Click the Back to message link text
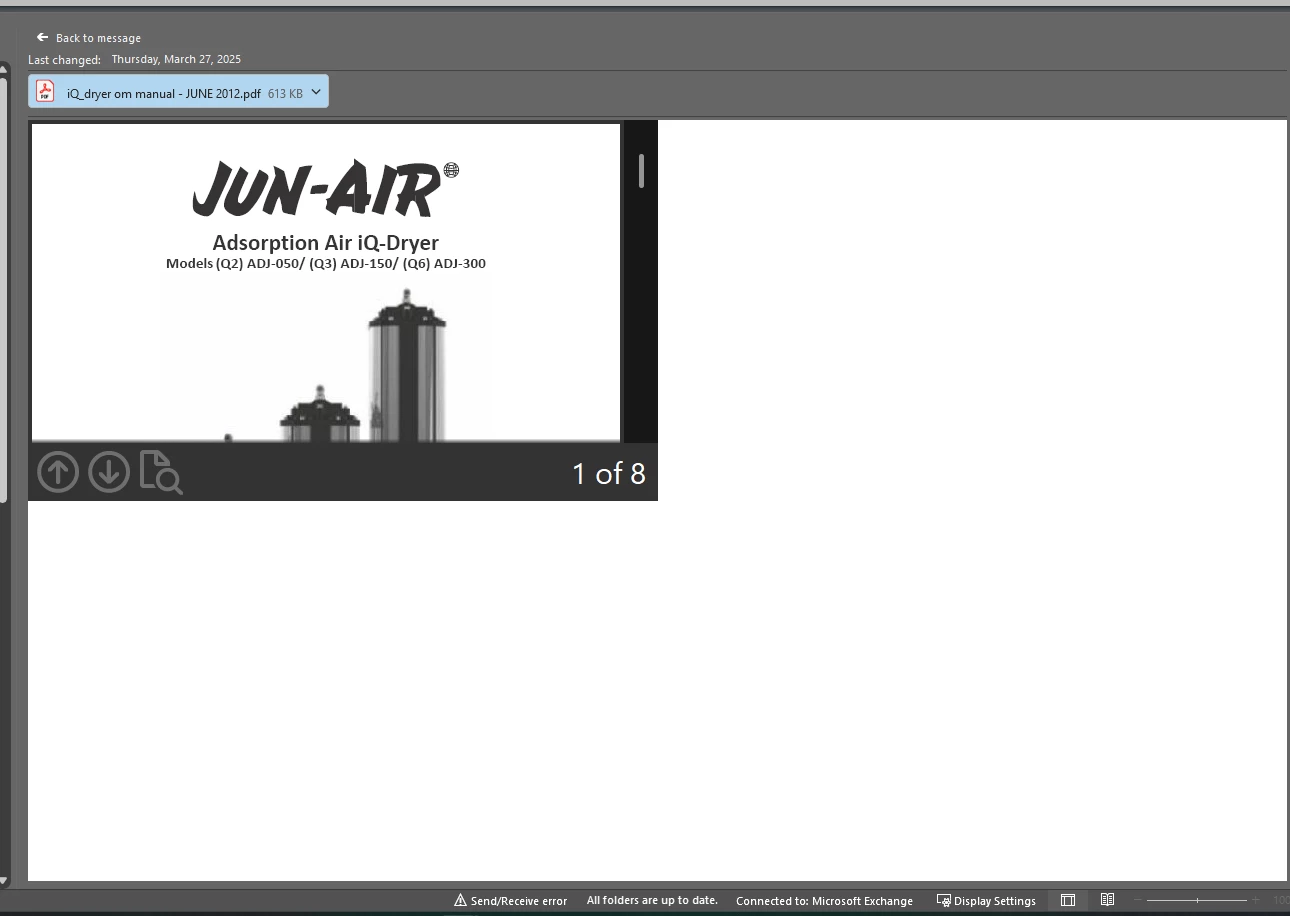The height and width of the screenshot is (916, 1290). (x=98, y=38)
